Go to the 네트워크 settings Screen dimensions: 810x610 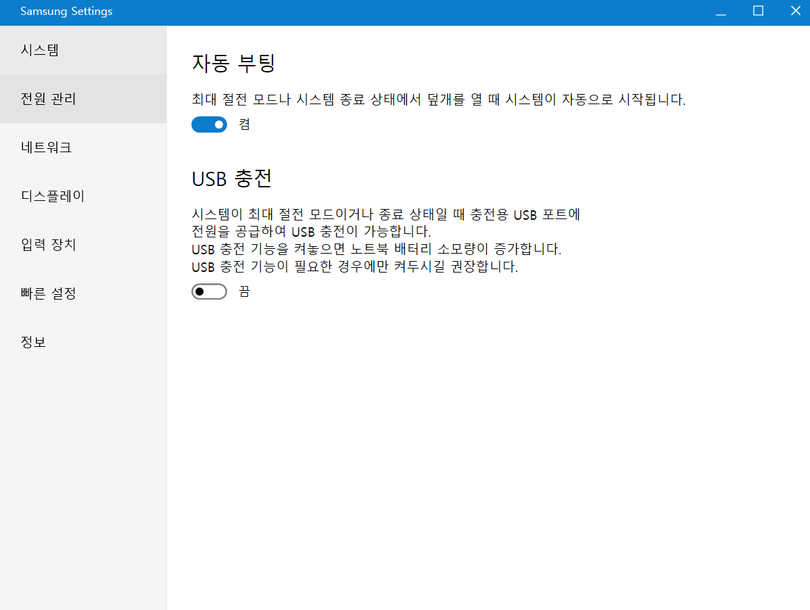pos(83,147)
